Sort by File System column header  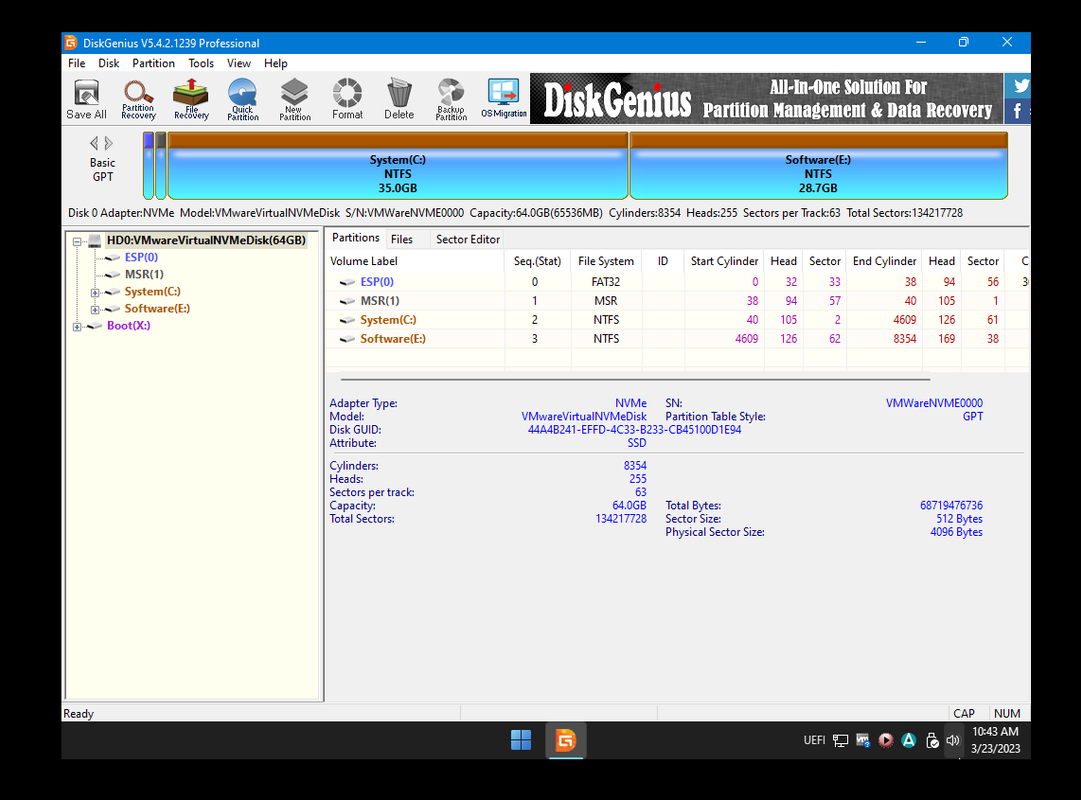pos(605,261)
